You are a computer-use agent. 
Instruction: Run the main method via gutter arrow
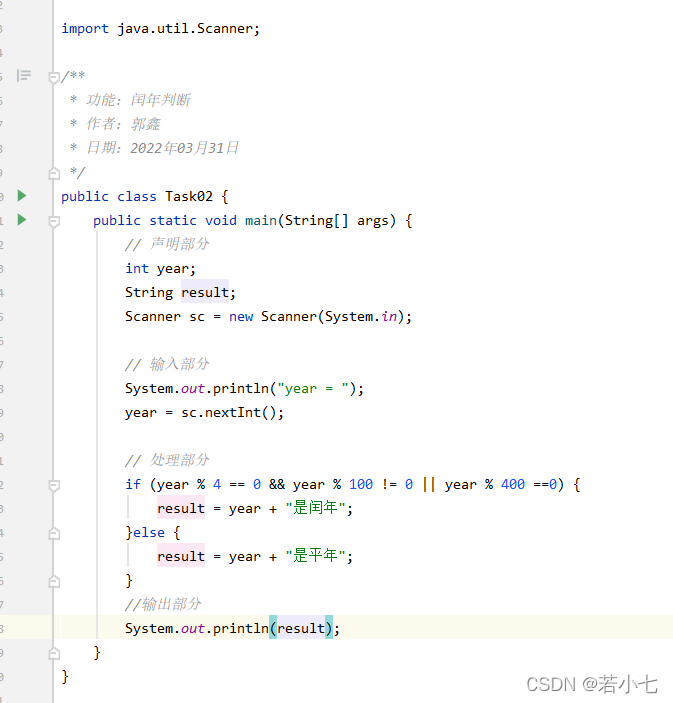pos(22,220)
